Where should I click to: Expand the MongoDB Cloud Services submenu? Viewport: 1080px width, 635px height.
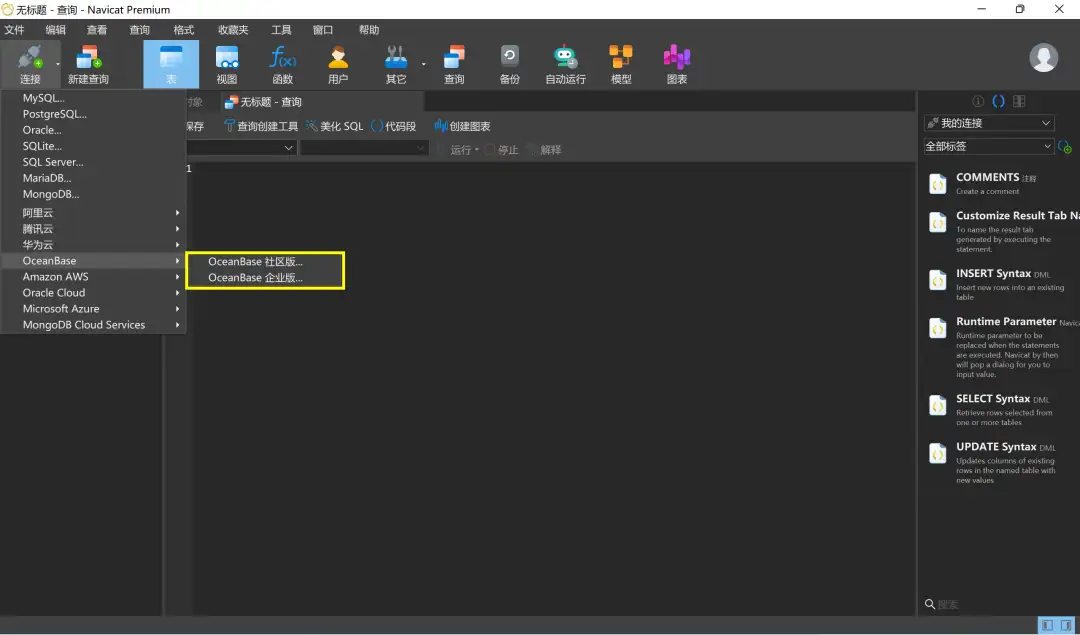point(94,324)
